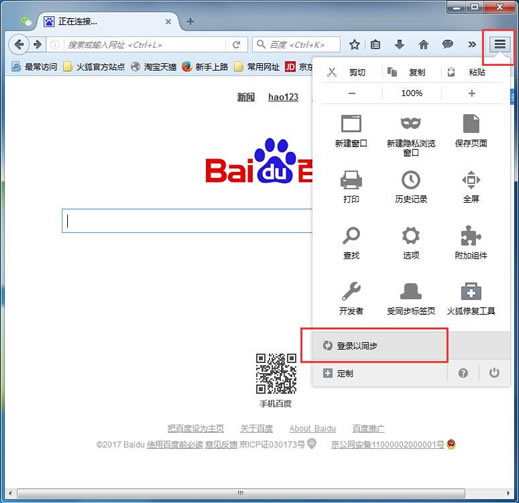Click the printer icon to print
519x503 pixels.
pos(351,179)
